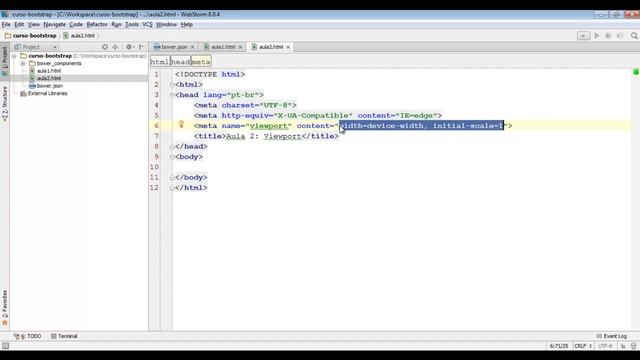The height and width of the screenshot is (360, 640).
Task: Click the title text Aula 2: Viewport
Action: 263,136
